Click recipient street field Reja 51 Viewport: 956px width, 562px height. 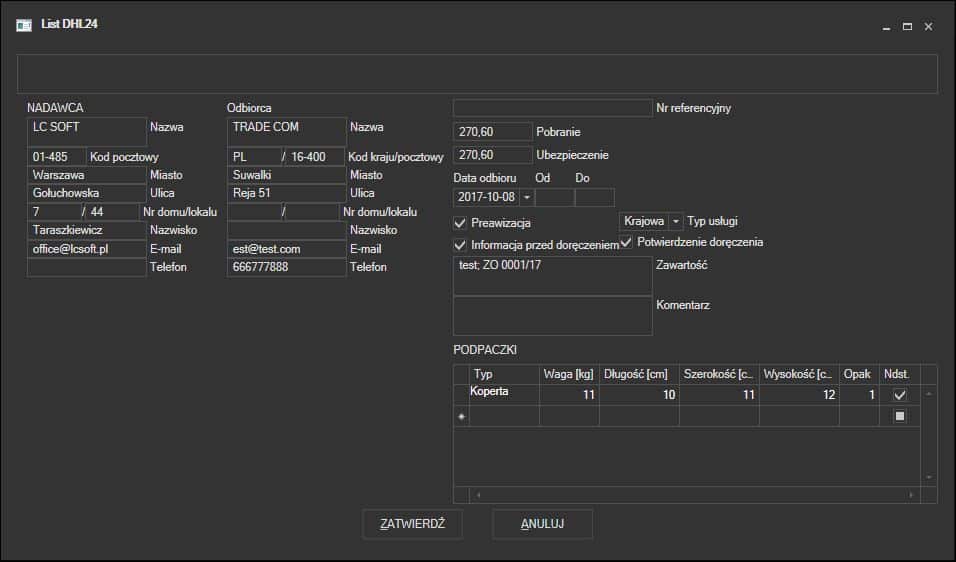287,193
